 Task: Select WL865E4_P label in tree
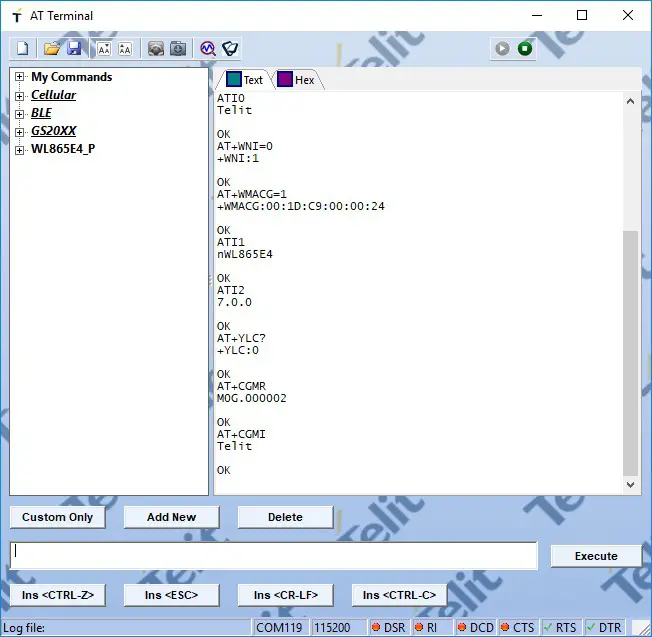63,149
